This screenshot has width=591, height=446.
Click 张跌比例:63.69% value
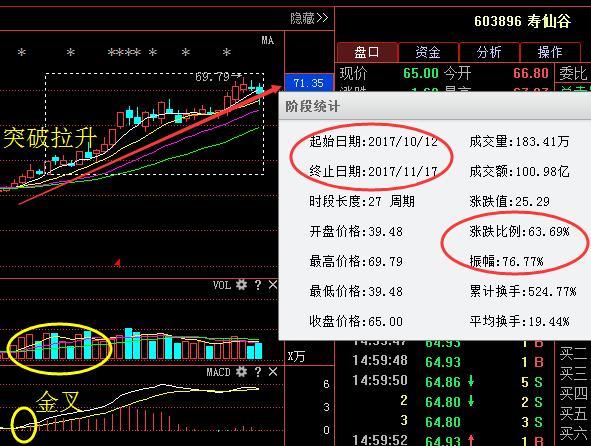point(519,231)
